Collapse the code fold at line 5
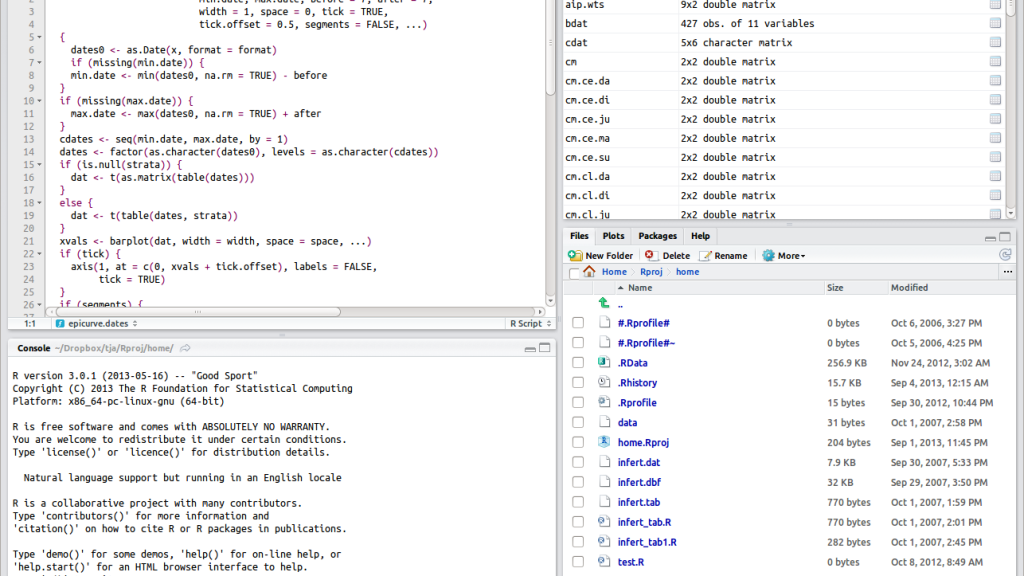 (39, 37)
